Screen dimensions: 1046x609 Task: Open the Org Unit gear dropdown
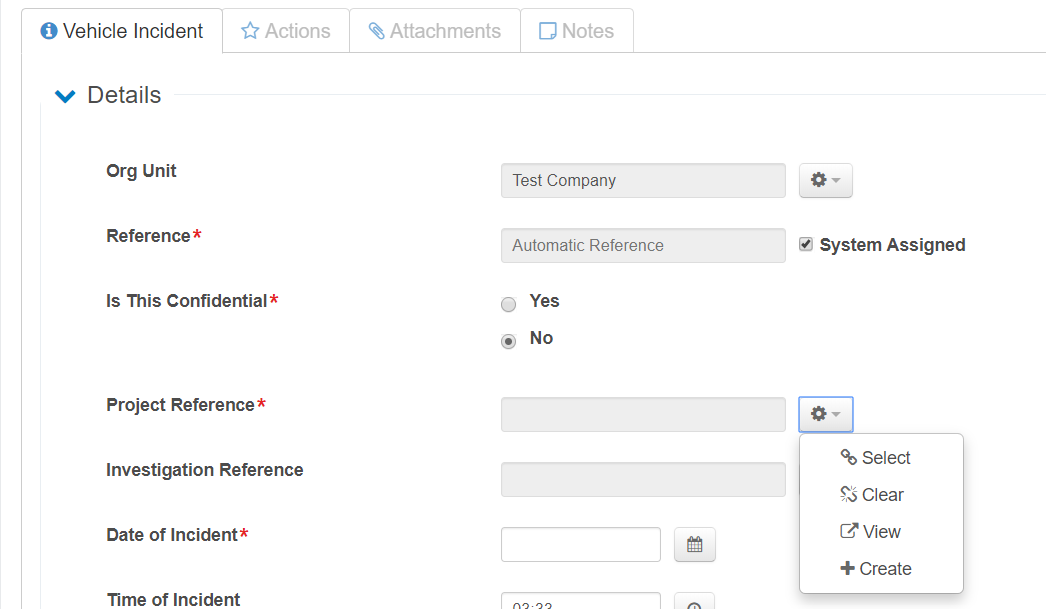pyautogui.click(x=825, y=180)
